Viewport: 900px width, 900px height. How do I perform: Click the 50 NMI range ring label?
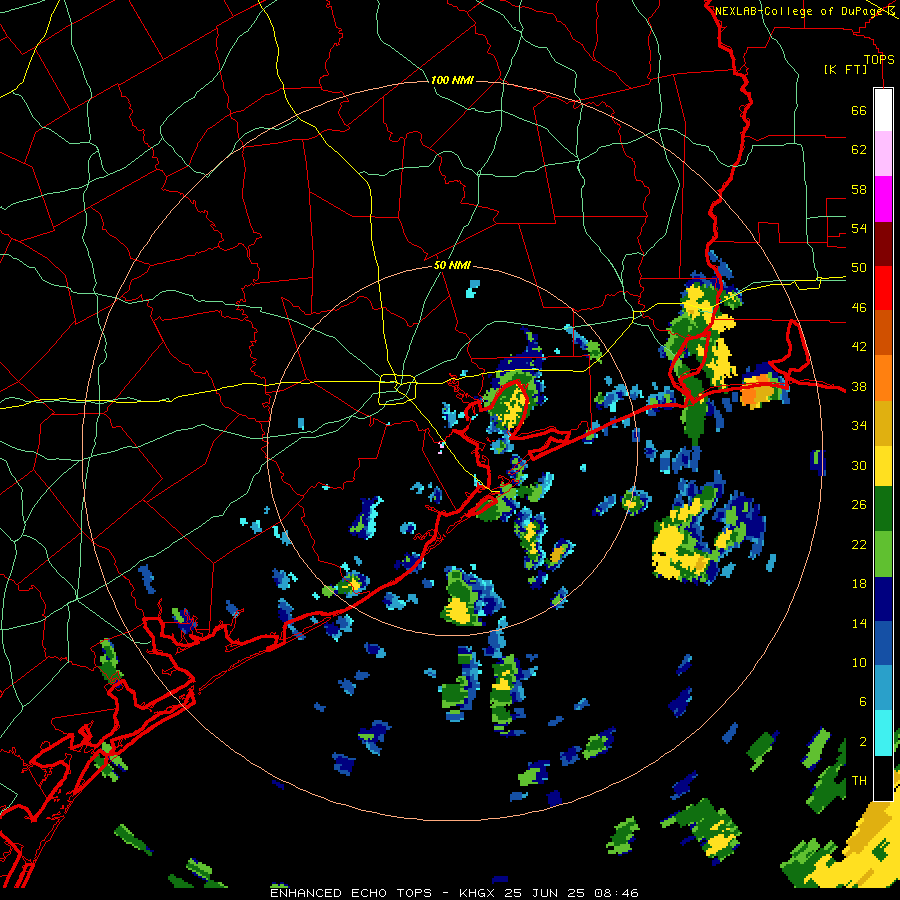[x=452, y=265]
